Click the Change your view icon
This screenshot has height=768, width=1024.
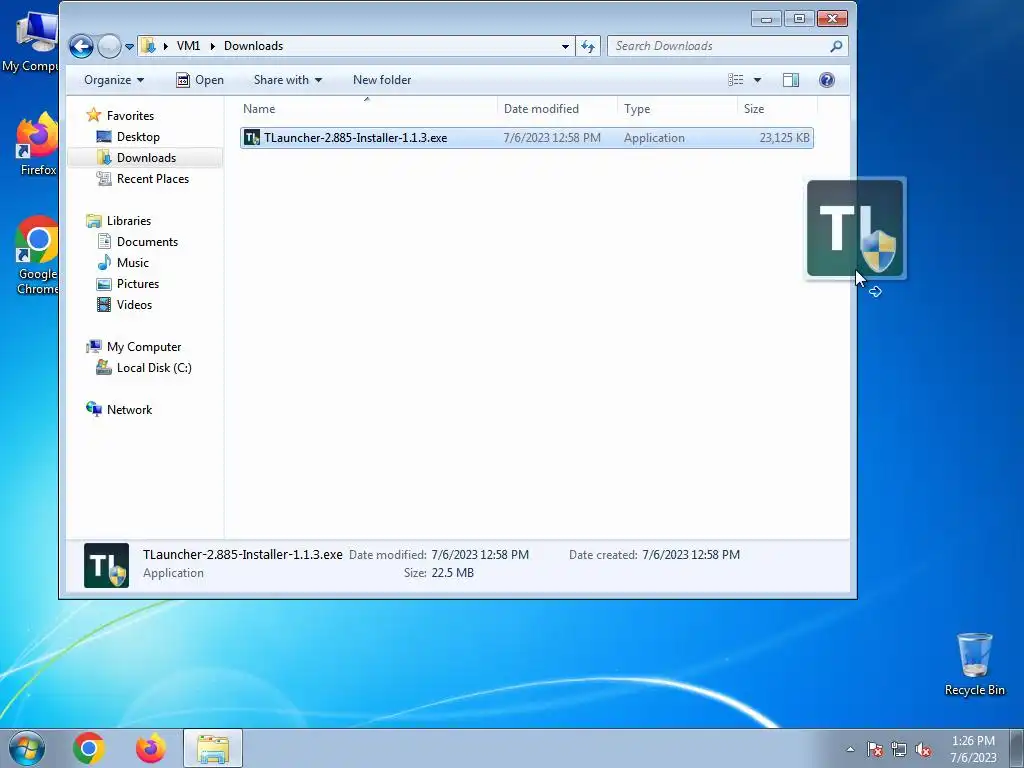pos(736,80)
